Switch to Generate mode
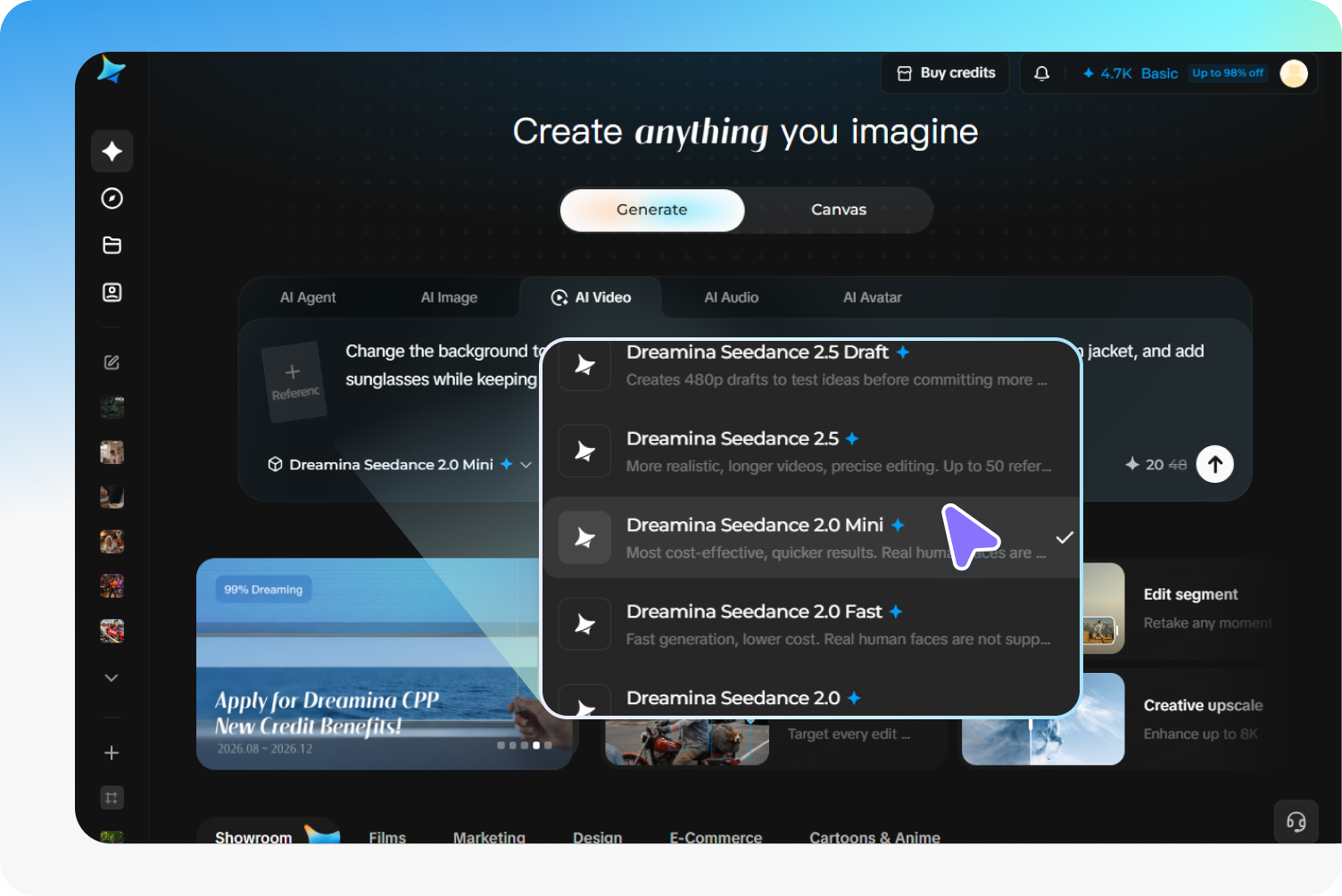Viewport: 1342px width, 896px height. point(652,210)
